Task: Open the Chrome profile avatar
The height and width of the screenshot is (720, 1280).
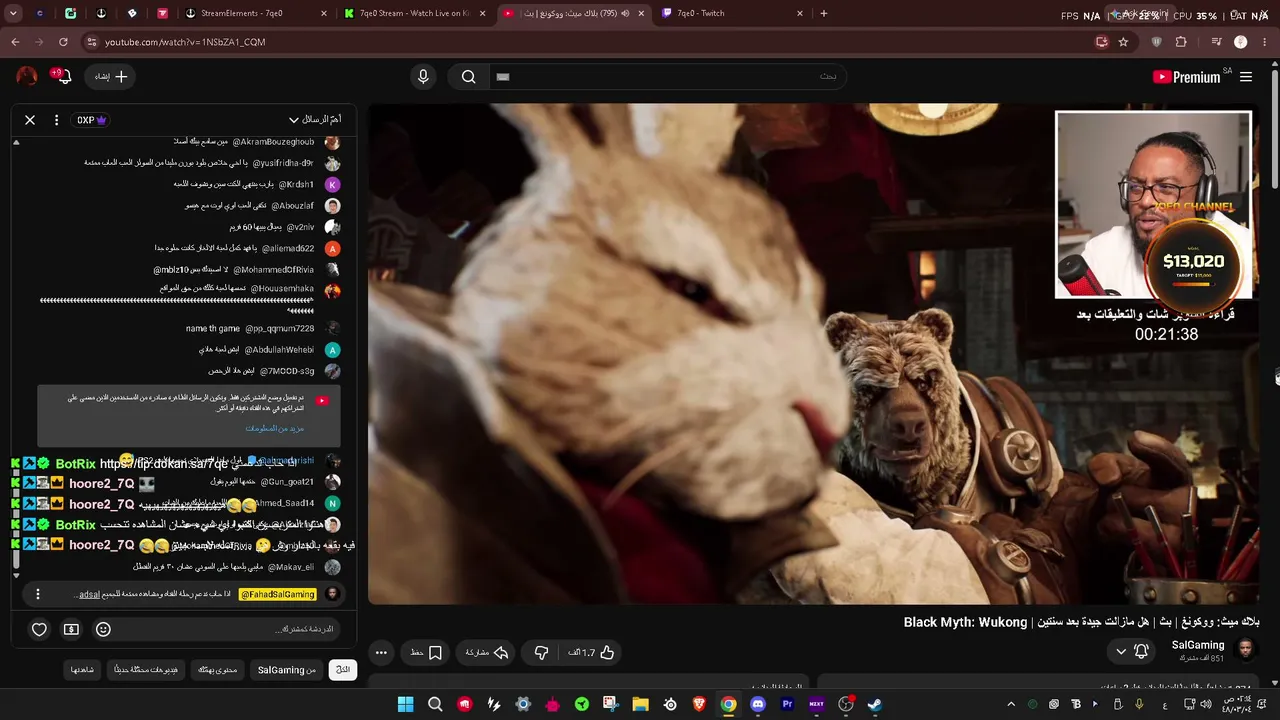Action: (1240, 42)
